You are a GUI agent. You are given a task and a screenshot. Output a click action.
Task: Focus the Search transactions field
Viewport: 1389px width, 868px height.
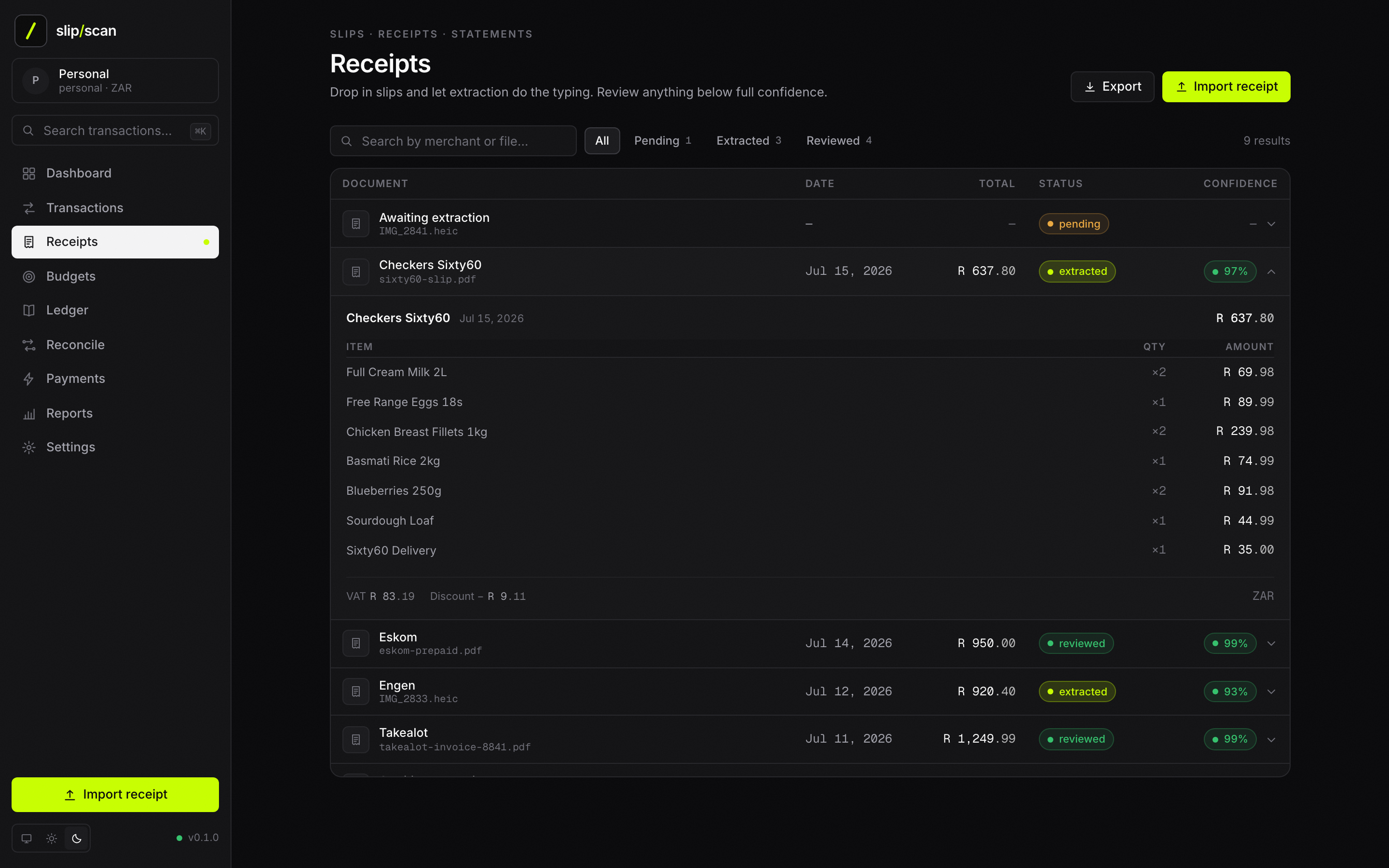115,131
